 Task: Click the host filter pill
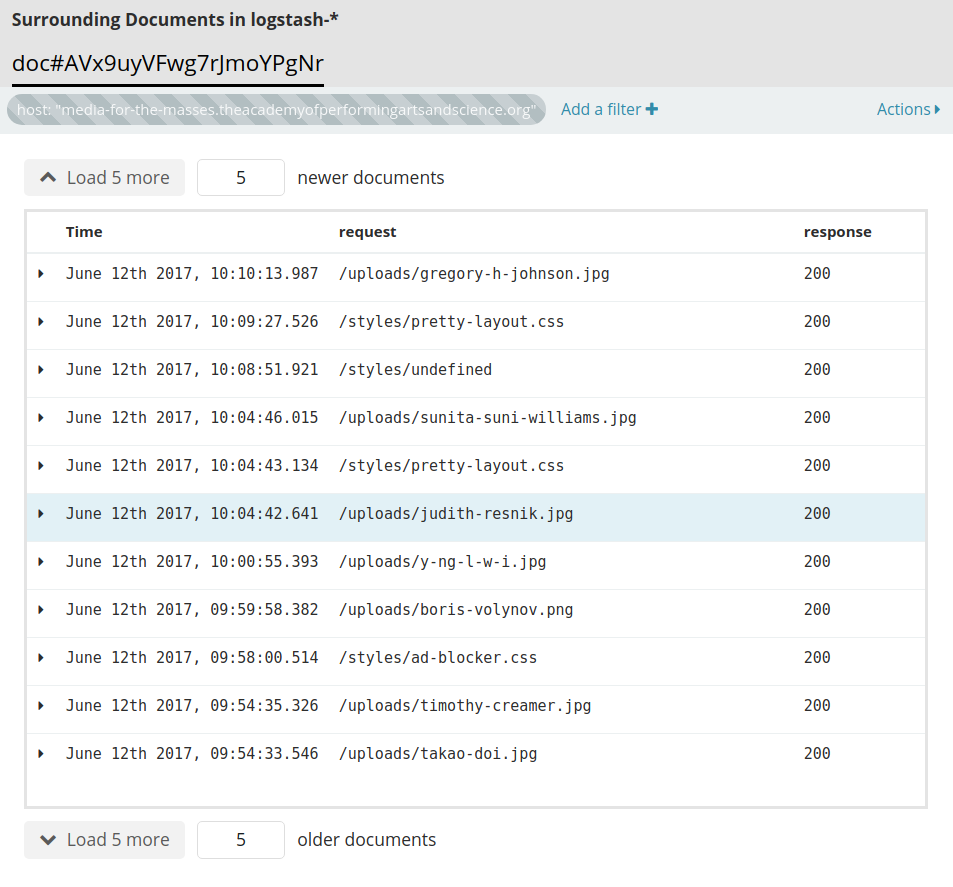pyautogui.click(x=276, y=110)
